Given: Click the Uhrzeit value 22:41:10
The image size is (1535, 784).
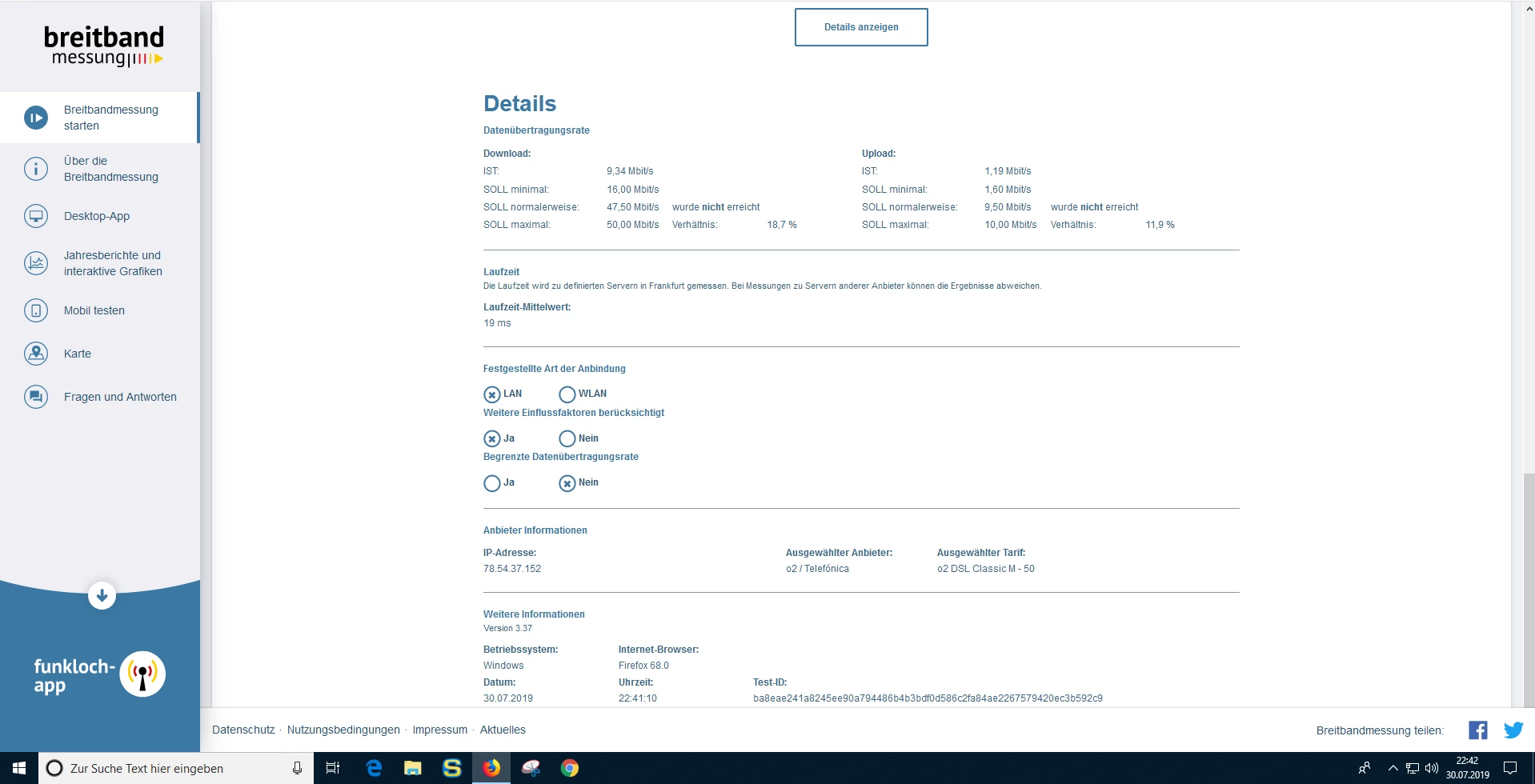Looking at the screenshot, I should click(x=638, y=698).
